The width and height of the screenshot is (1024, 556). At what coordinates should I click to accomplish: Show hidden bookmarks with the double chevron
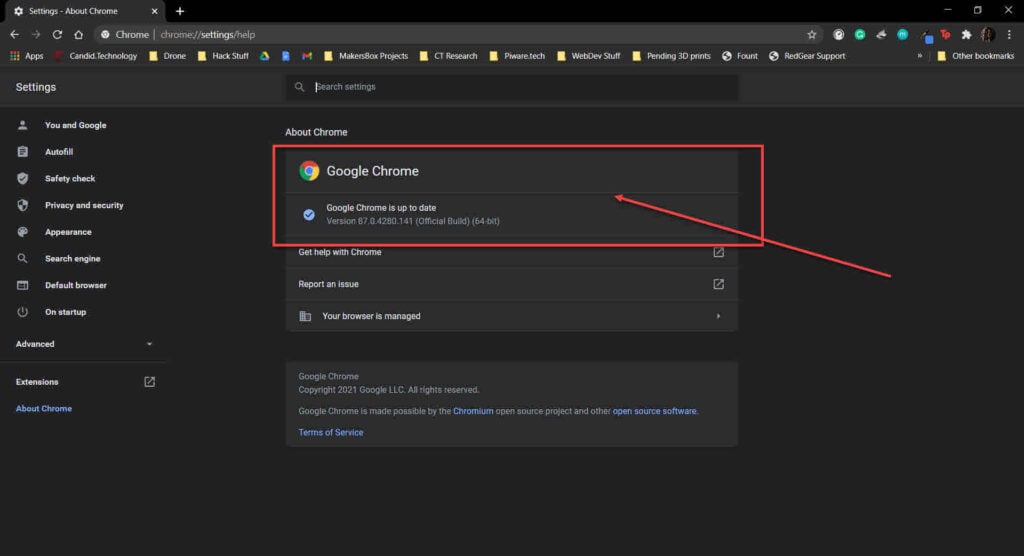920,56
